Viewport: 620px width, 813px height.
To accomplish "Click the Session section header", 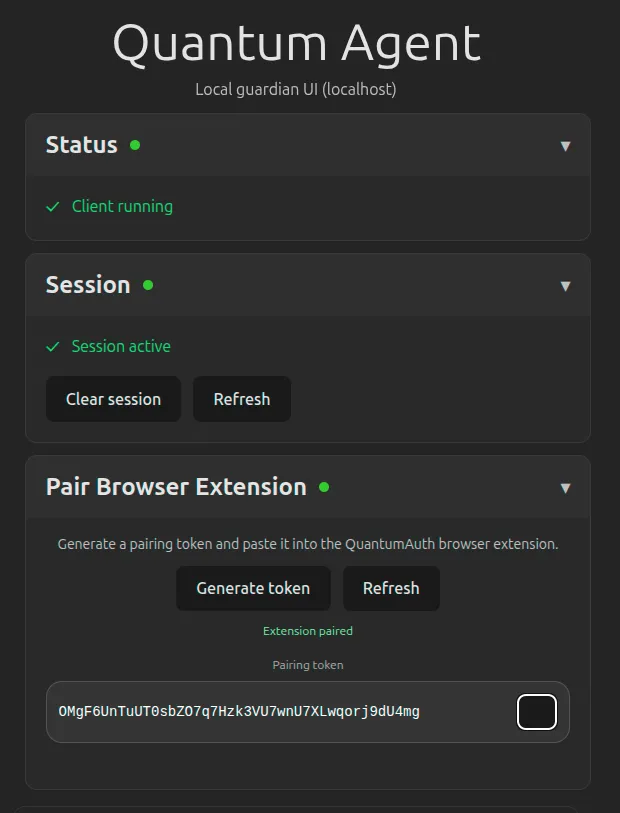I will pyautogui.click(x=87, y=285).
